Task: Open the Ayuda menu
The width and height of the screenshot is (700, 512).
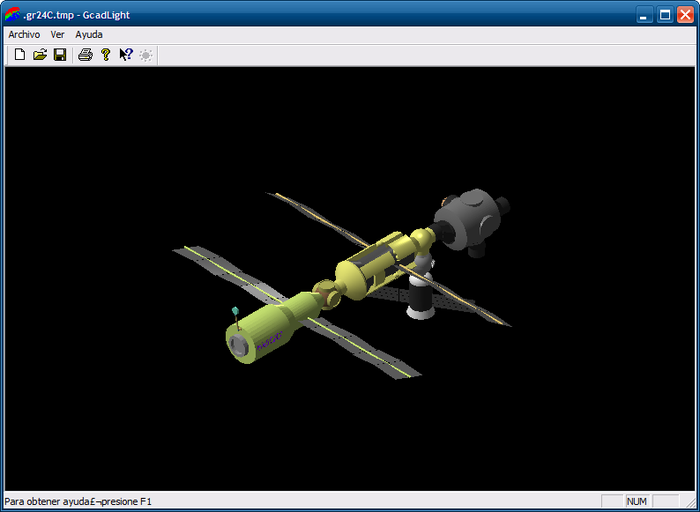Action: 89,34
